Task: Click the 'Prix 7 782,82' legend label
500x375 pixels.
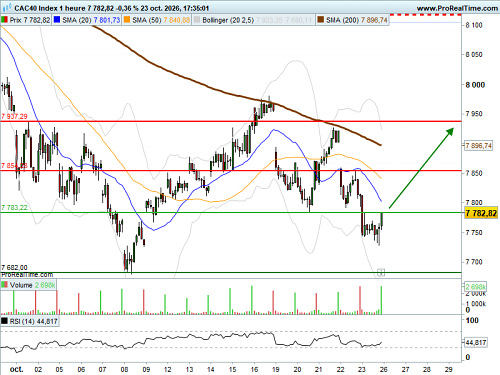Action: 30,20
